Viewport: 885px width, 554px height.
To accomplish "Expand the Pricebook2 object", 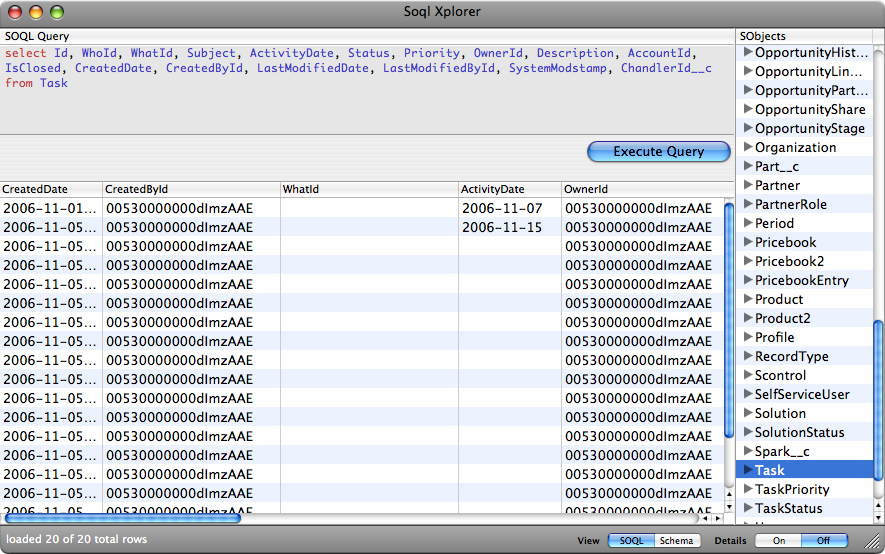I will pos(748,261).
